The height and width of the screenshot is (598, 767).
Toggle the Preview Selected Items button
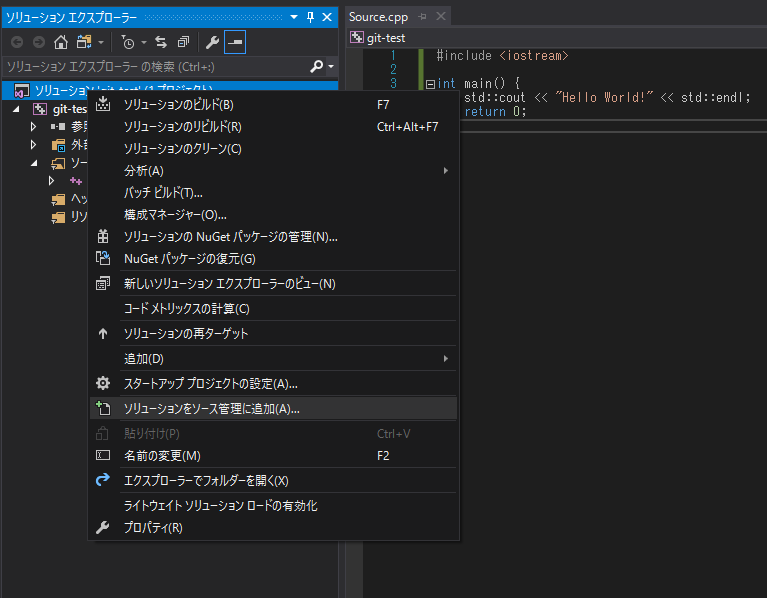[x=235, y=43]
